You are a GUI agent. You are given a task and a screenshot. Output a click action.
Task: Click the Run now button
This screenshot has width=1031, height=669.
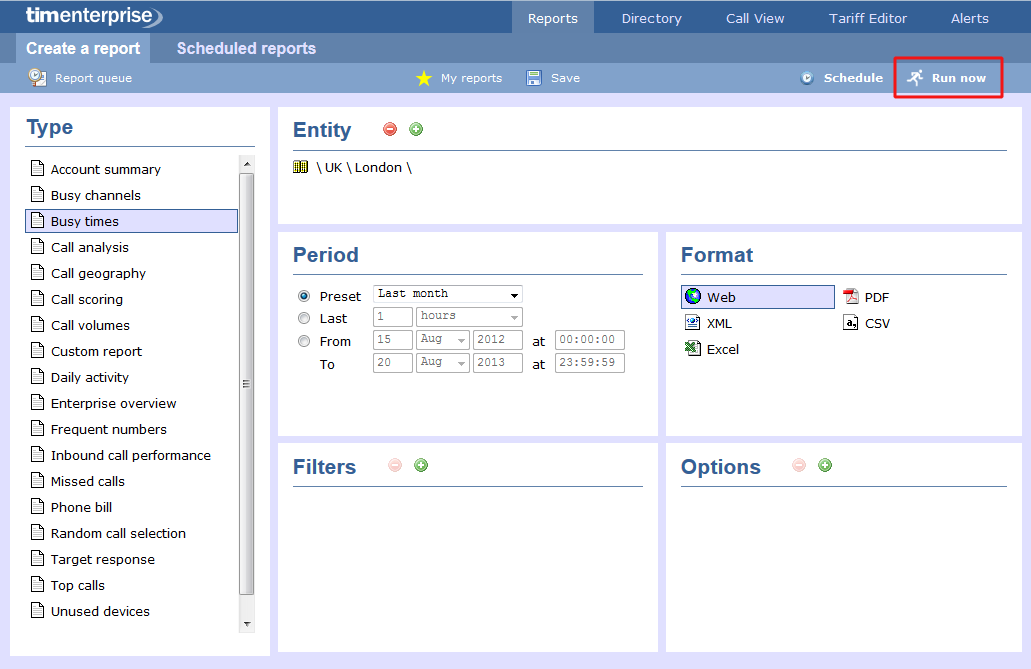pyautogui.click(x=947, y=78)
